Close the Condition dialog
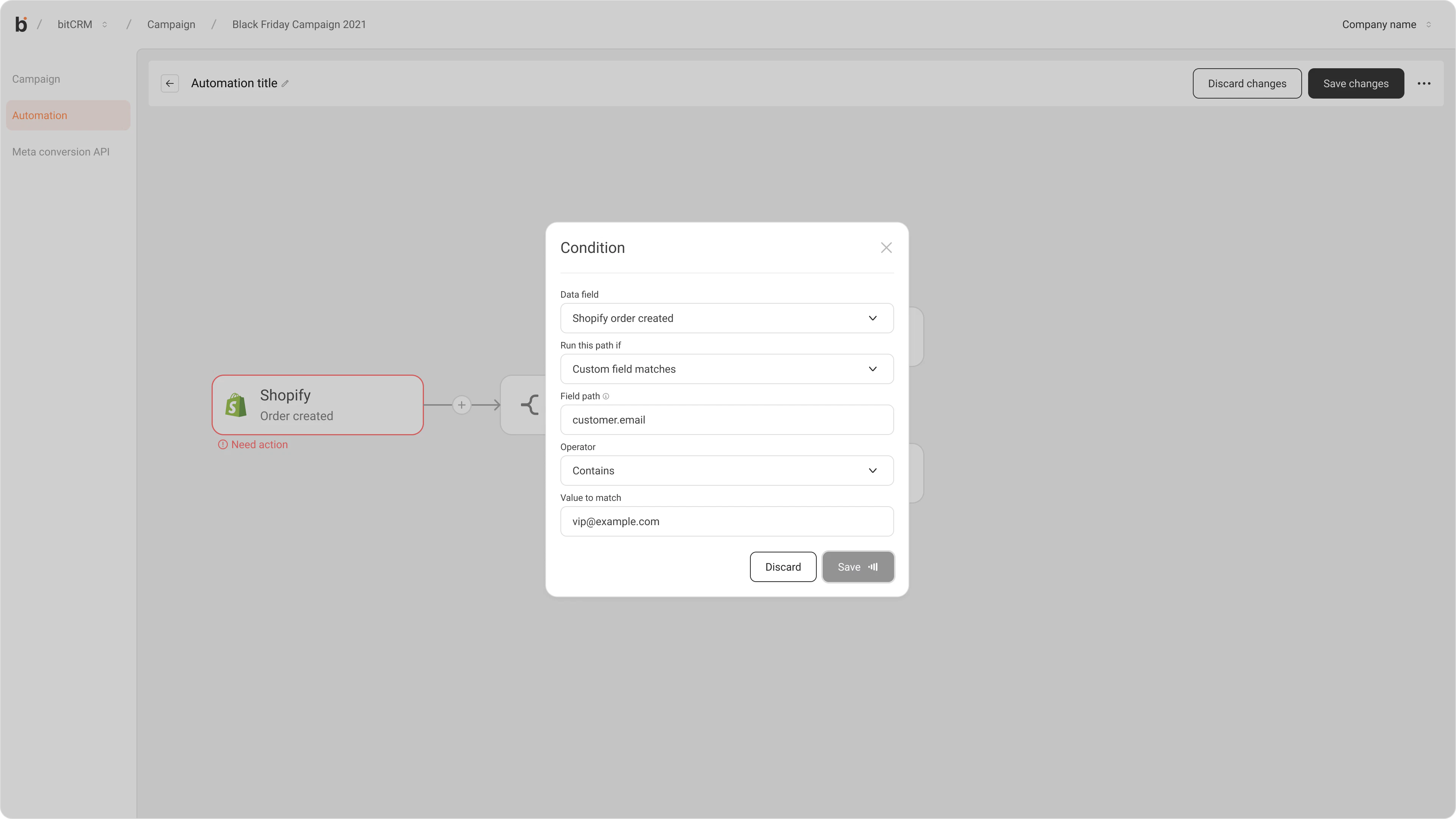The width and height of the screenshot is (1456, 819). click(x=886, y=248)
